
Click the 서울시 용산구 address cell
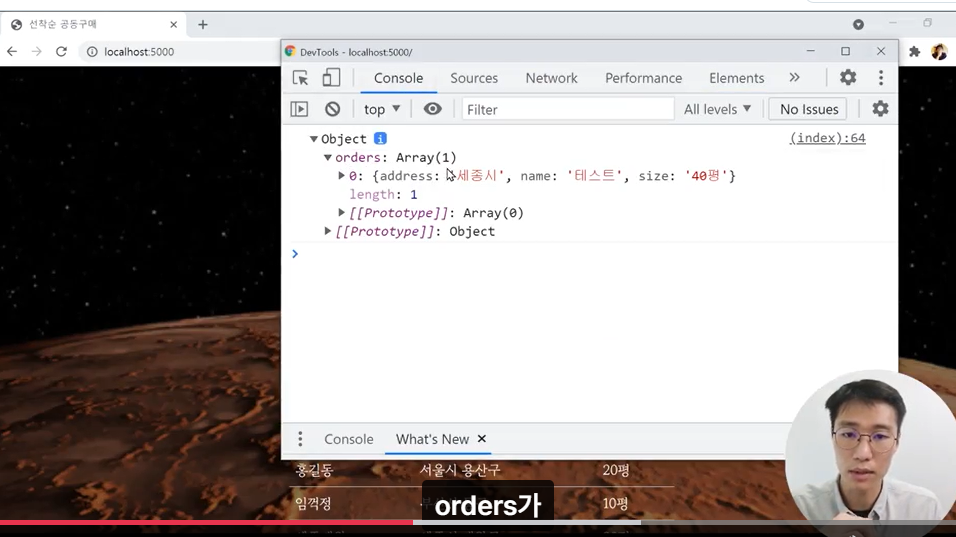pyautogui.click(x=460, y=470)
